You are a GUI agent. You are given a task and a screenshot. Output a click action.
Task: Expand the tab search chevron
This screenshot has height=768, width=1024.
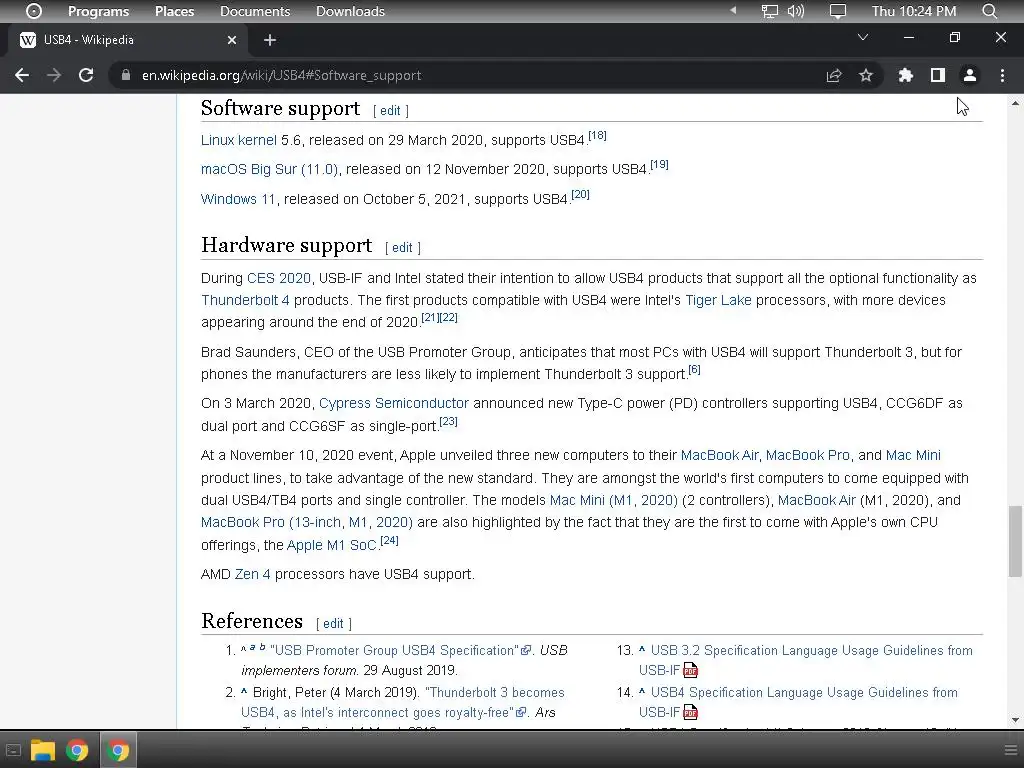(863, 37)
